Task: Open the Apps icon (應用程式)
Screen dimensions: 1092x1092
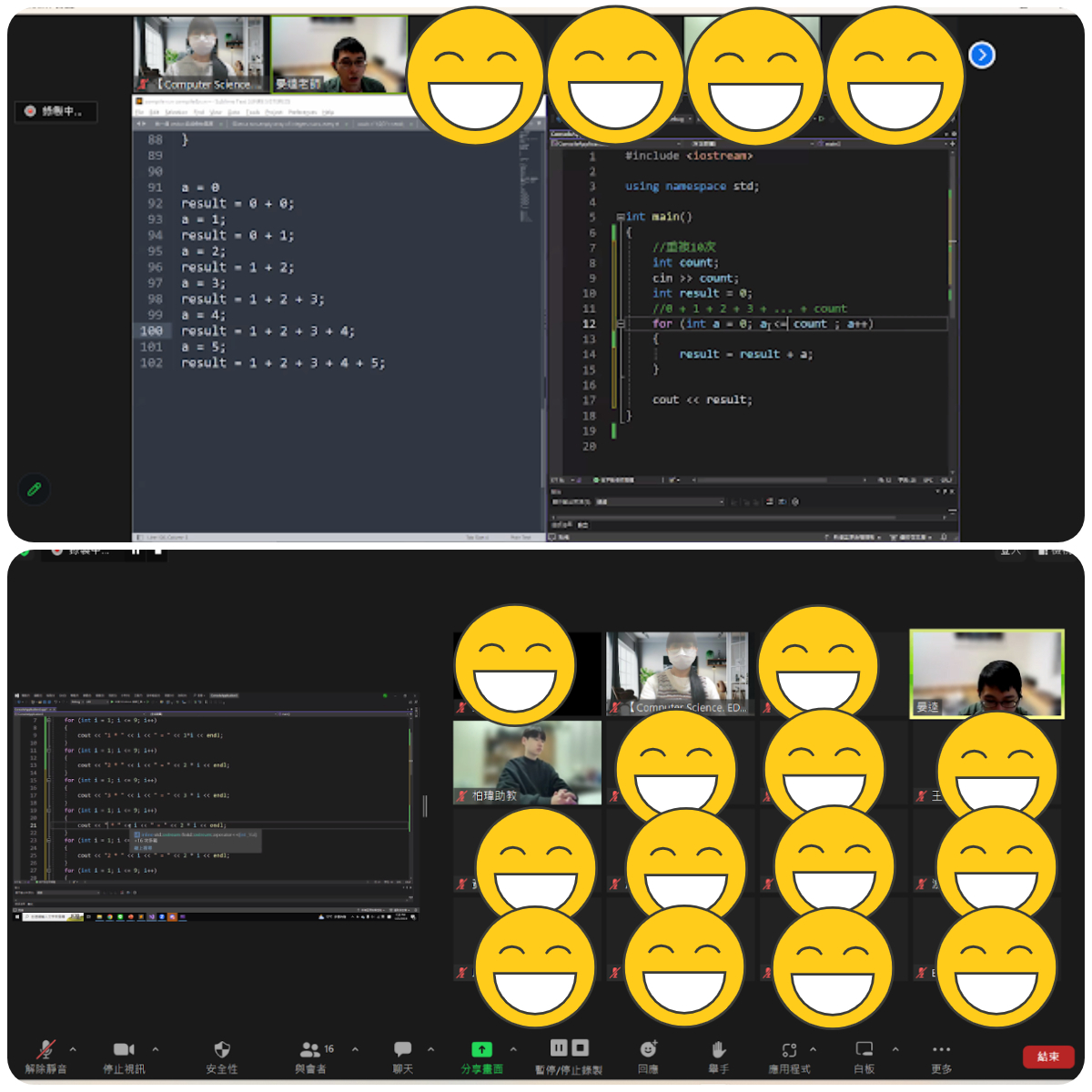Action: (789, 1050)
